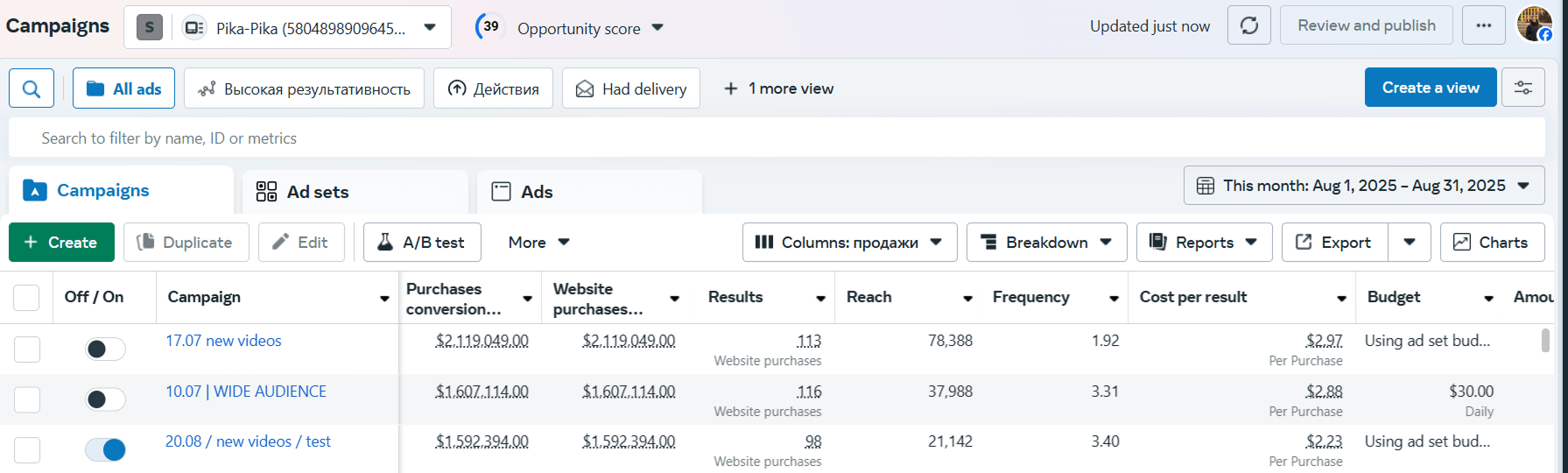Expand the Columns: продажи dropdown
1568x473 pixels.
(848, 243)
